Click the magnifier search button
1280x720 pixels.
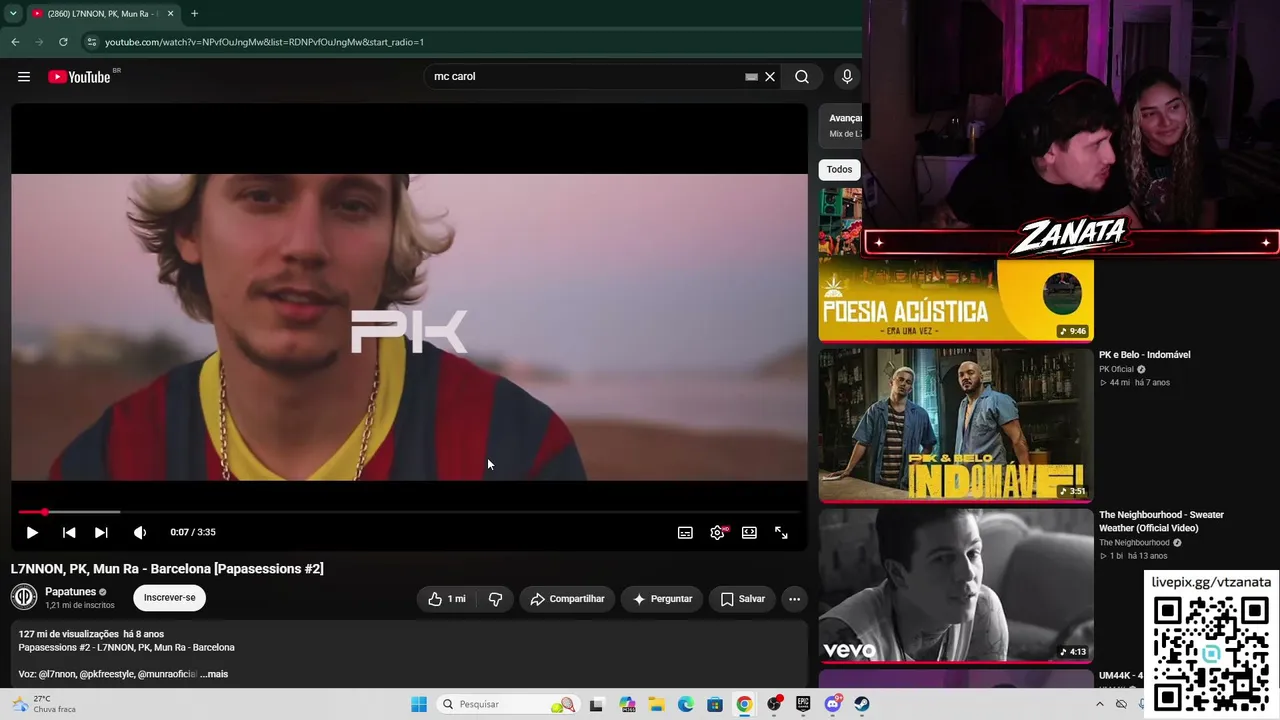(802, 77)
